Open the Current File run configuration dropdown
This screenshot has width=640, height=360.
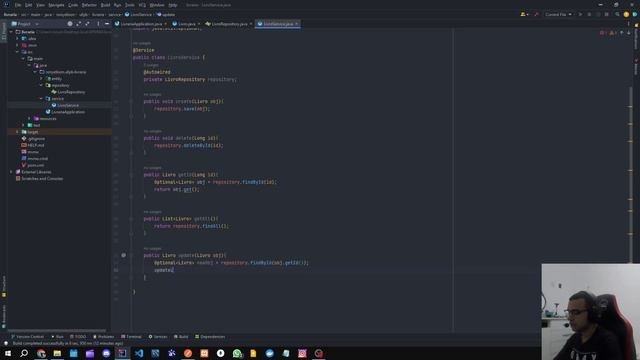tap(558, 14)
